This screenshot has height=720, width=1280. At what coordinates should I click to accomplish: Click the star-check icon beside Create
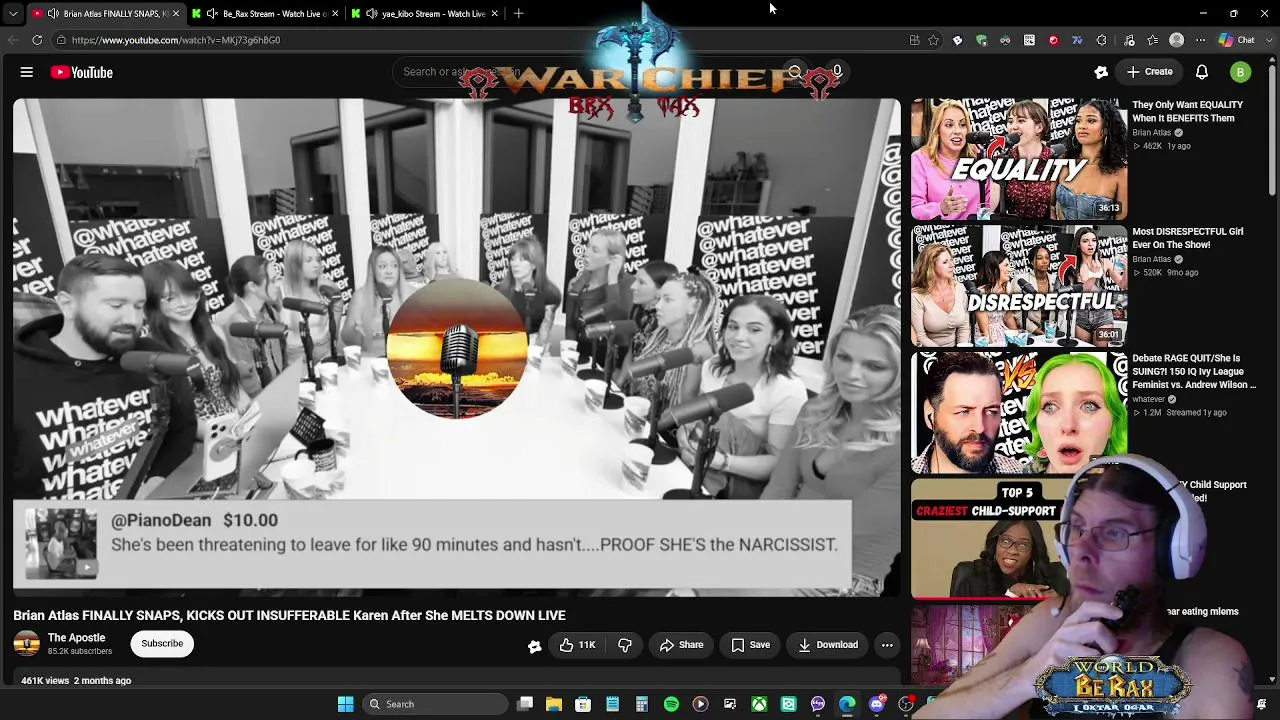[1101, 72]
